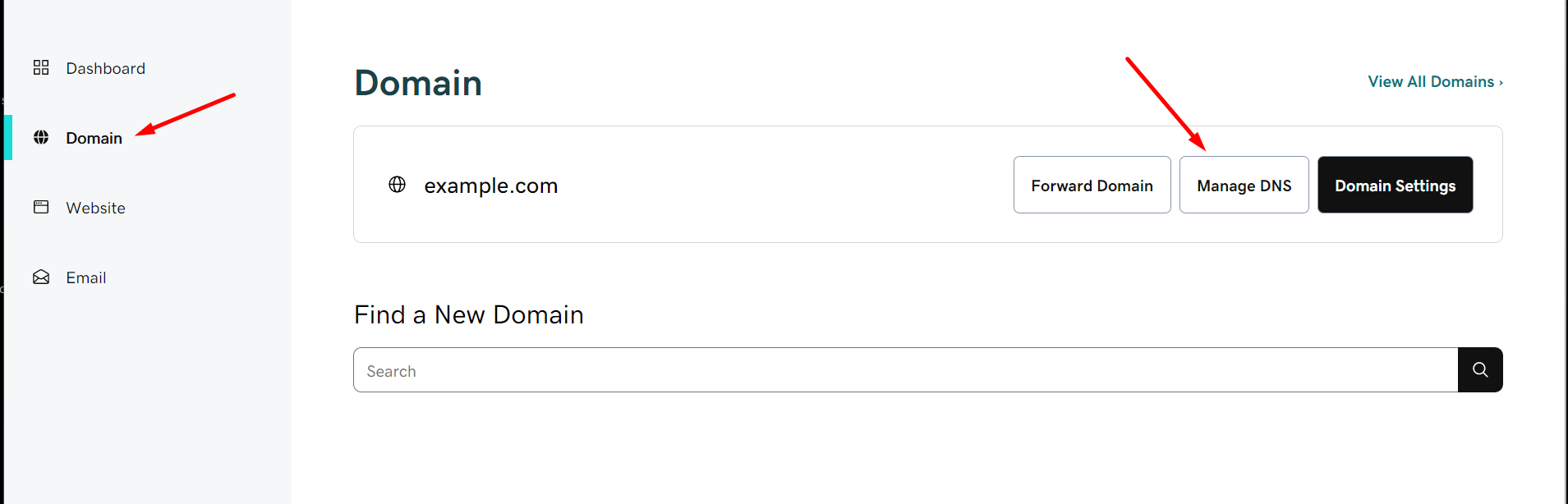1568x504 pixels.
Task: Open the Dashboard section
Action: point(105,68)
